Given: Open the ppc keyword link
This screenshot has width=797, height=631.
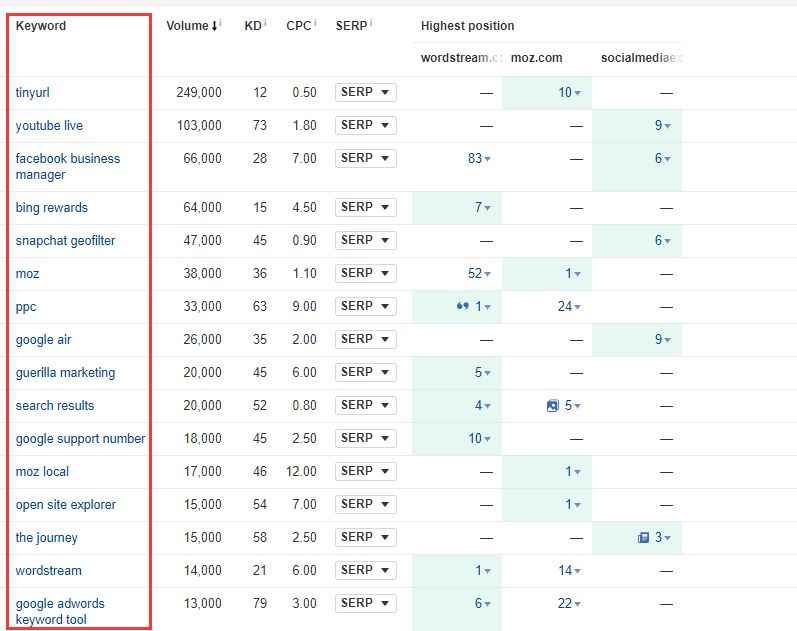Looking at the screenshot, I should coord(26,307).
